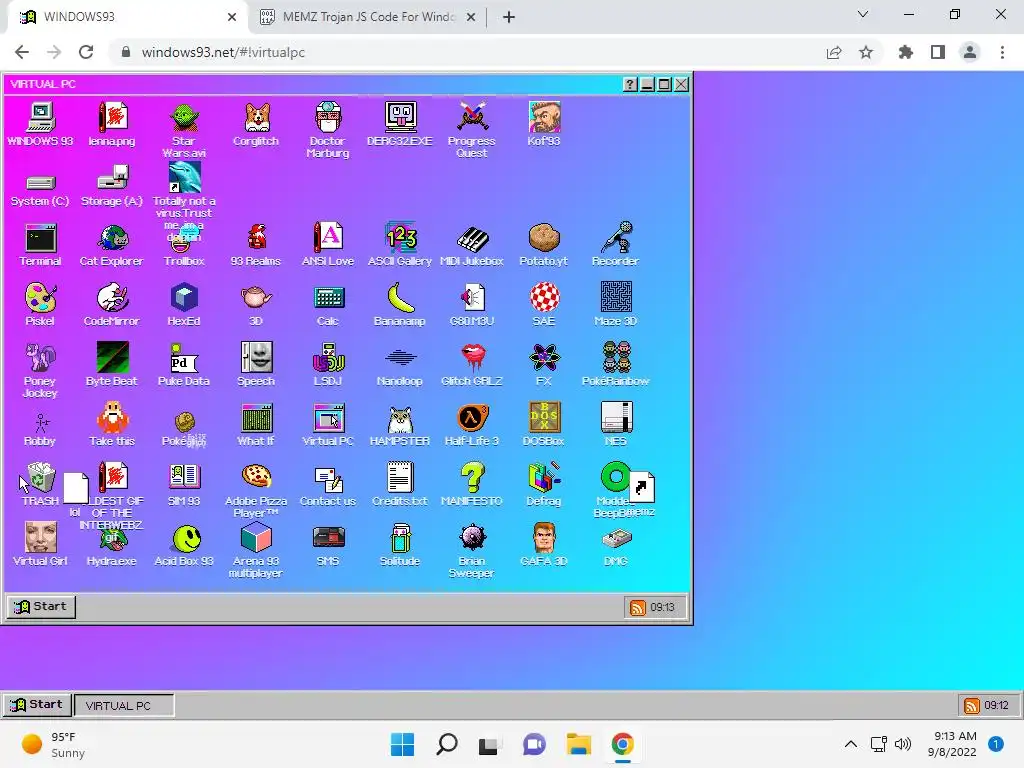This screenshot has width=1024, height=768.
Task: Launch the HAMPSTER icon
Action: pos(400,419)
